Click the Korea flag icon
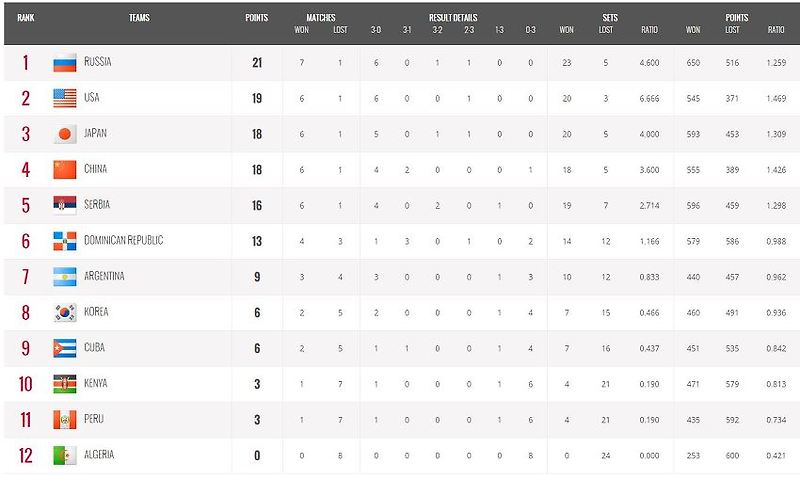 (65, 313)
